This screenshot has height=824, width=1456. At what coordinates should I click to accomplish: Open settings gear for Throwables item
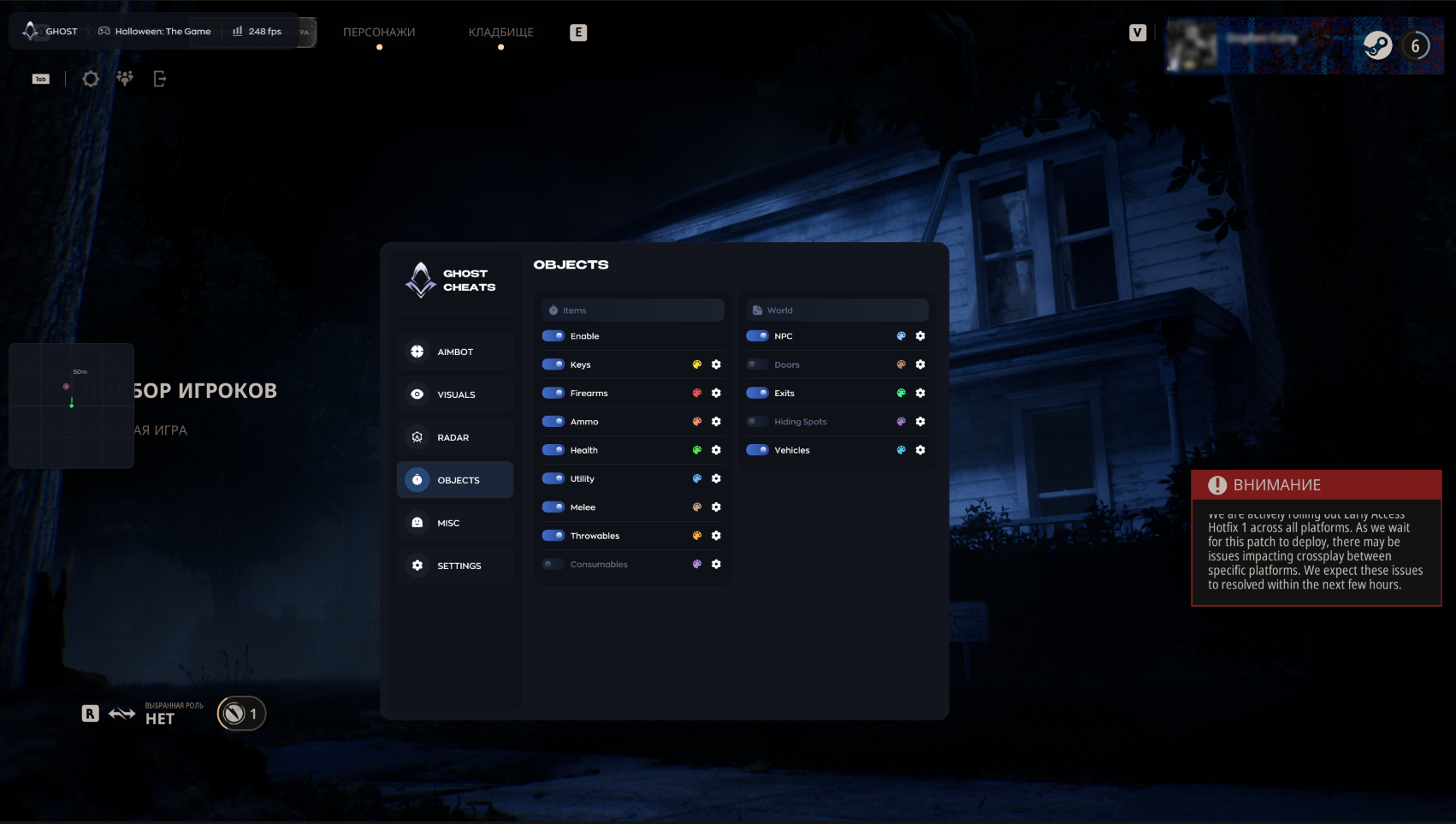point(716,536)
